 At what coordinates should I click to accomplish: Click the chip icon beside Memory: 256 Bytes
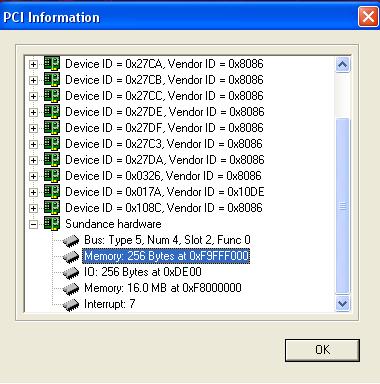(x=71, y=256)
